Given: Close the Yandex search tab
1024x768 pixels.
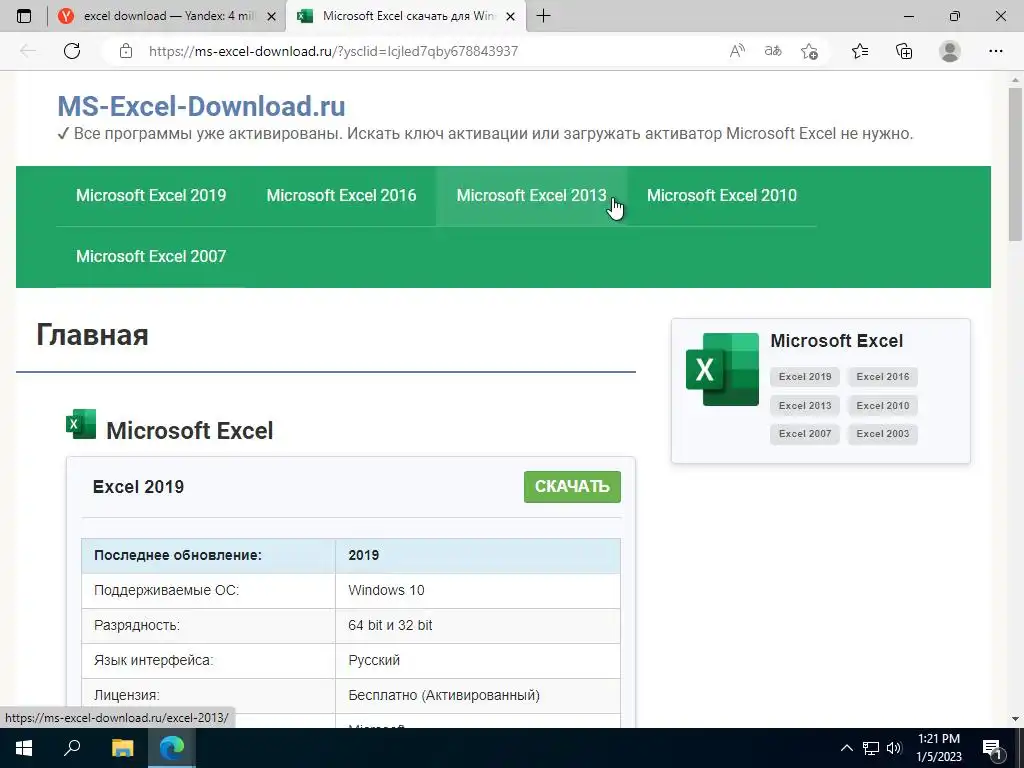Looking at the screenshot, I should [x=272, y=16].
